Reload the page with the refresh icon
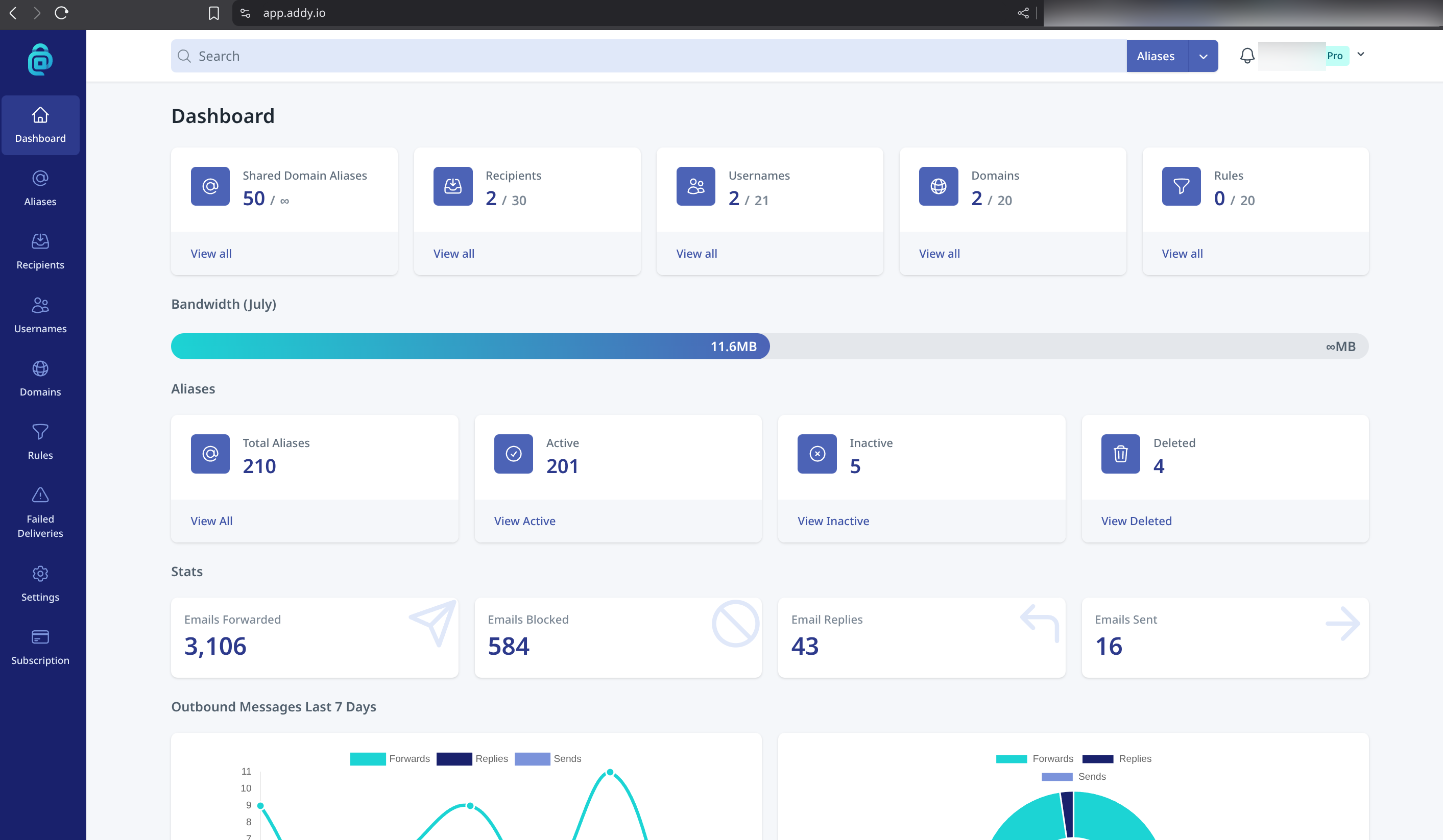This screenshot has height=840, width=1443. (x=61, y=13)
